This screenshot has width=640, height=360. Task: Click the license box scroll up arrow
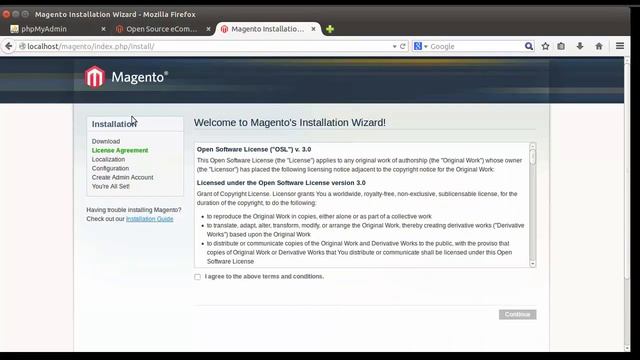tap(532, 146)
